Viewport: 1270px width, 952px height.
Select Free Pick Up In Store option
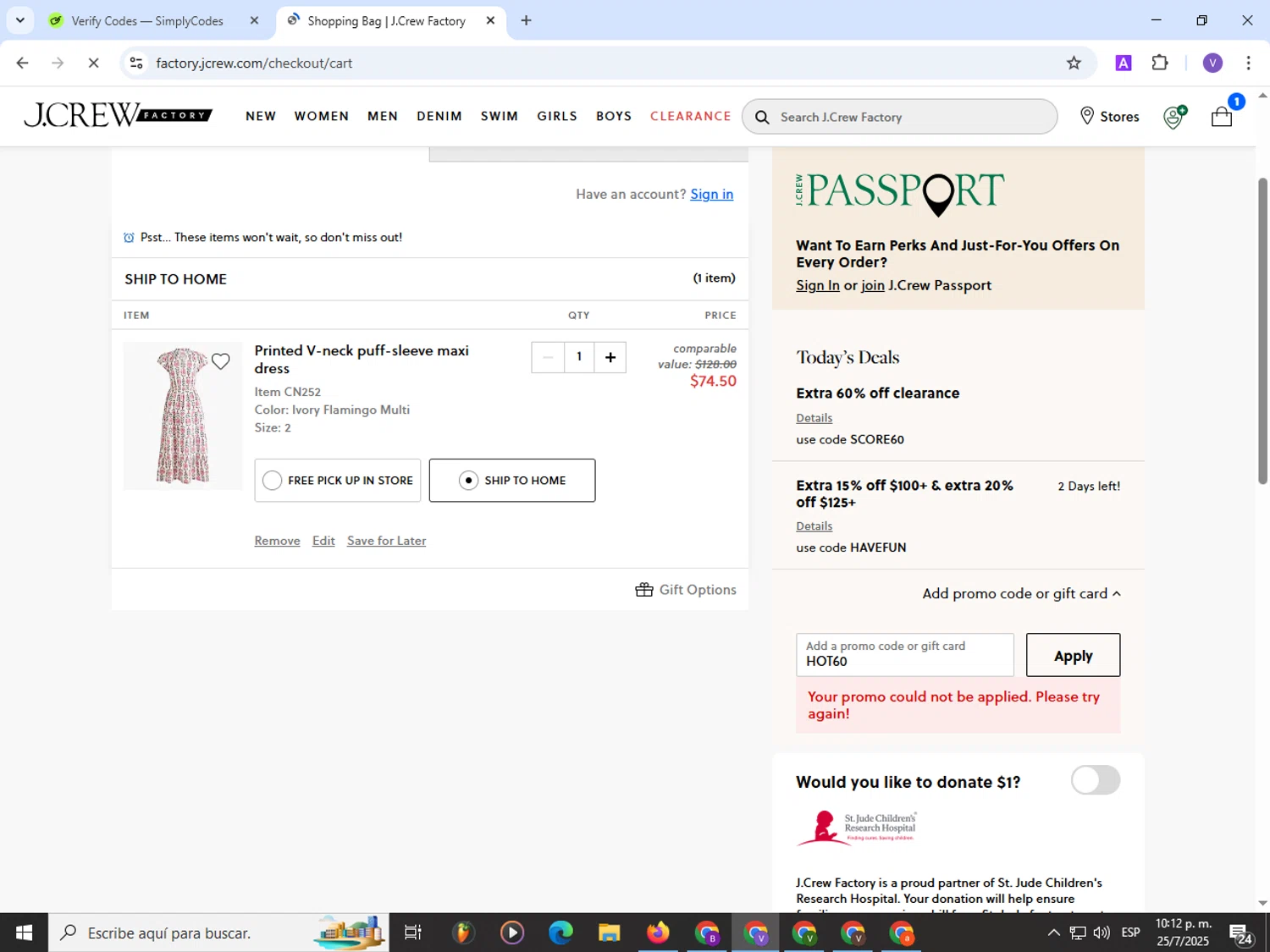338,481
